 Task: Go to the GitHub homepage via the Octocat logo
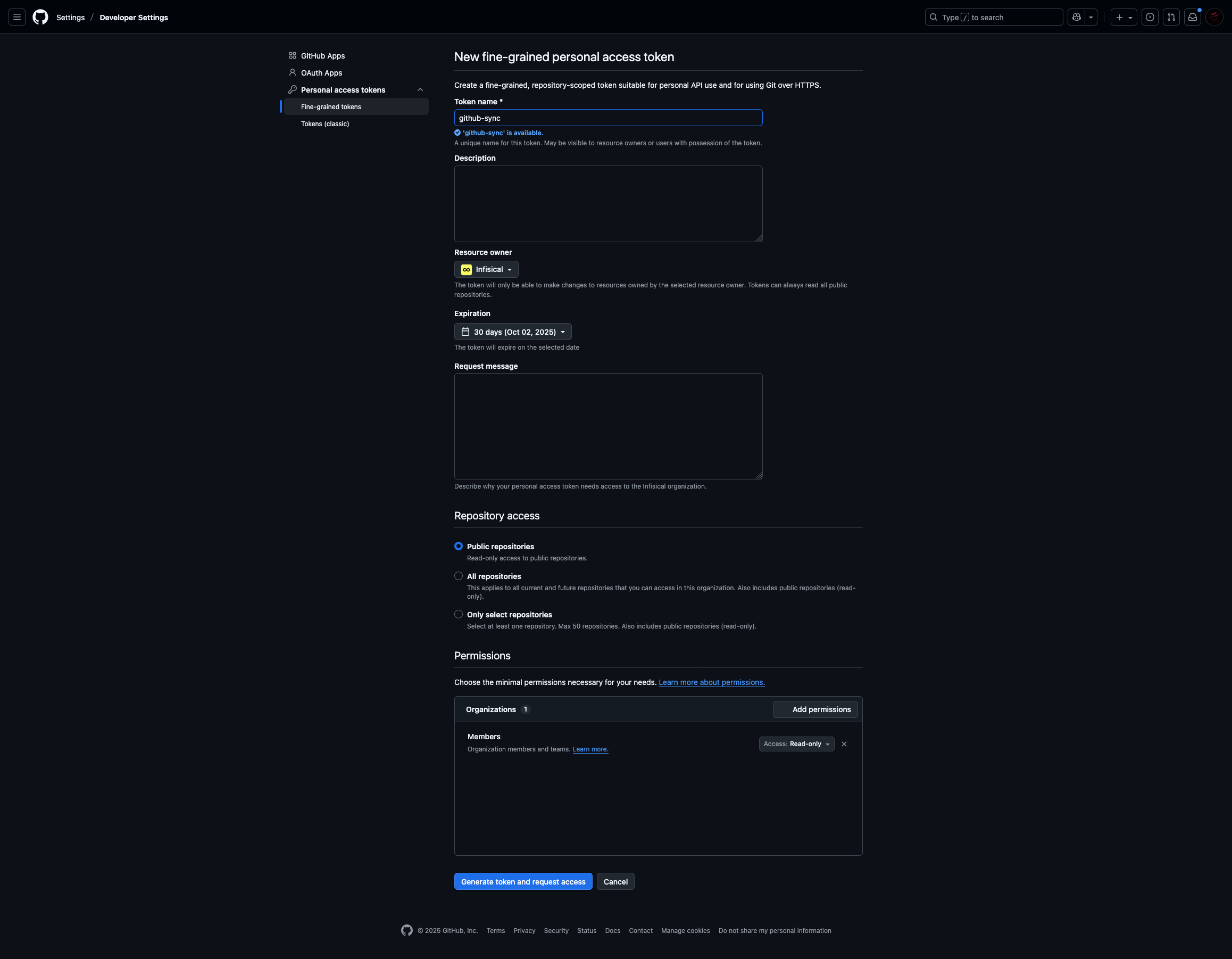coord(40,17)
